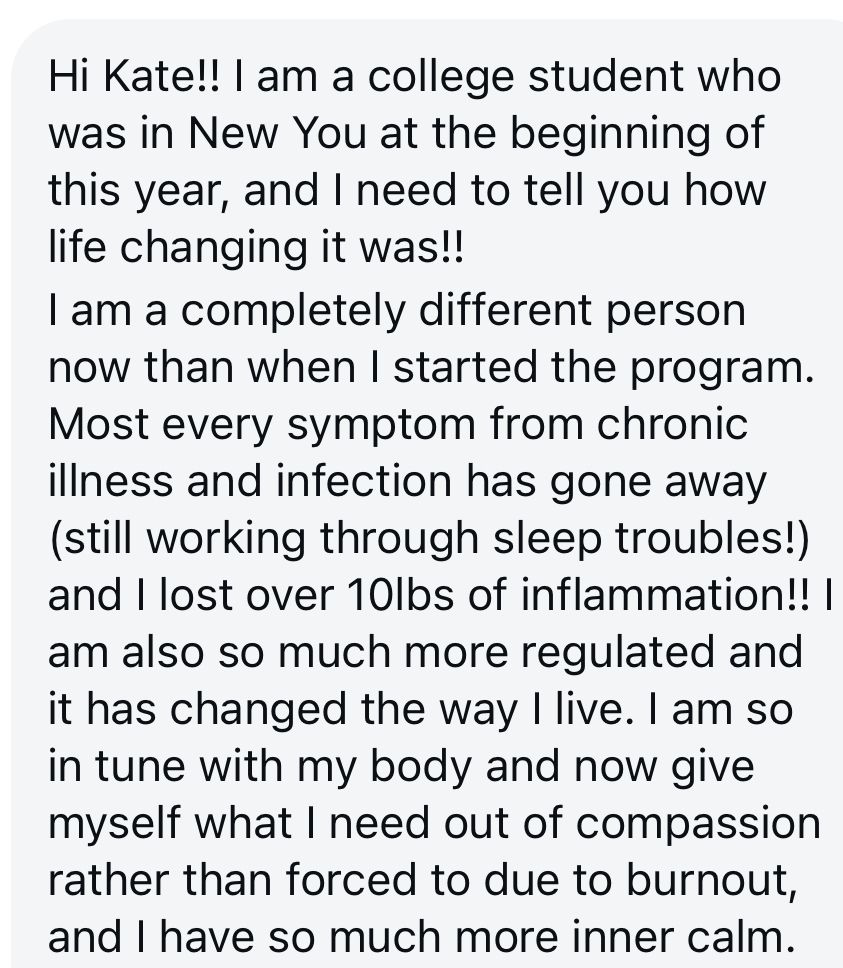The image size is (843, 968).
Task: Click the word 'chronic' in the message
Action: tap(672, 424)
